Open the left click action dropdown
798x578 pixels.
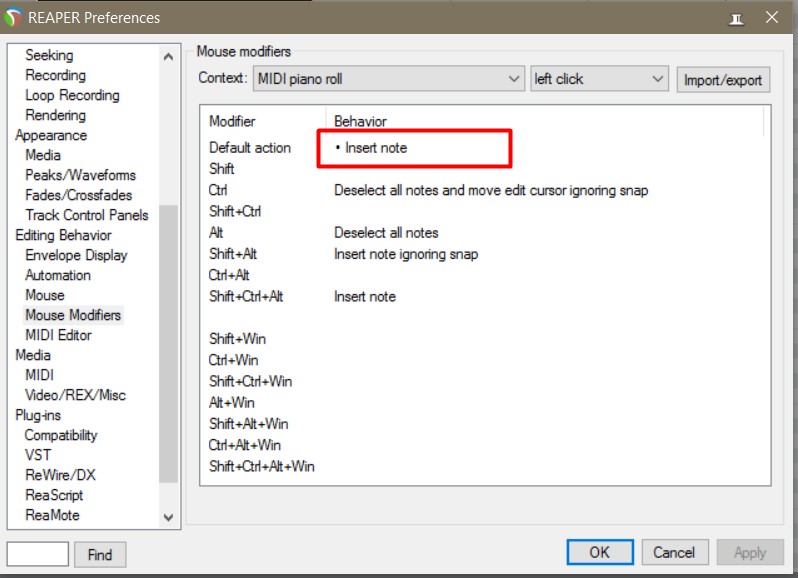[x=599, y=79]
